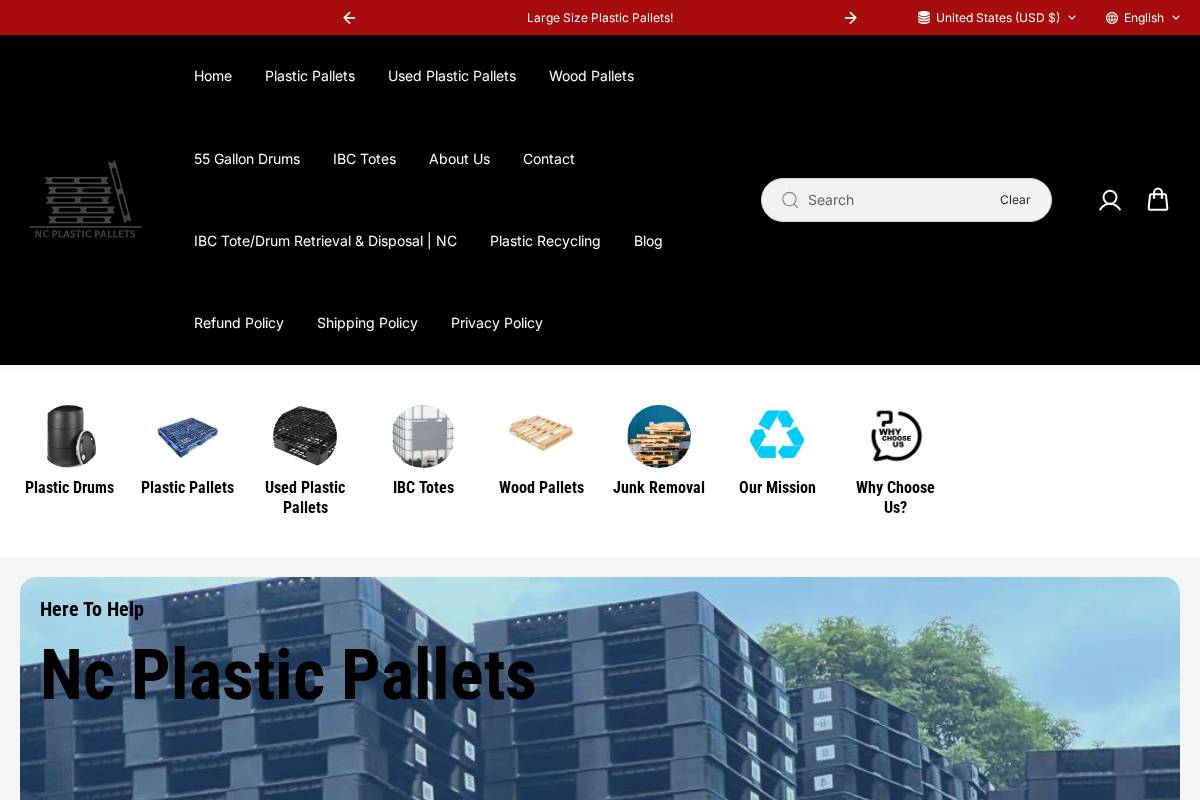Select the IBC Totes nav menu item
1200x800 pixels.
pos(364,159)
